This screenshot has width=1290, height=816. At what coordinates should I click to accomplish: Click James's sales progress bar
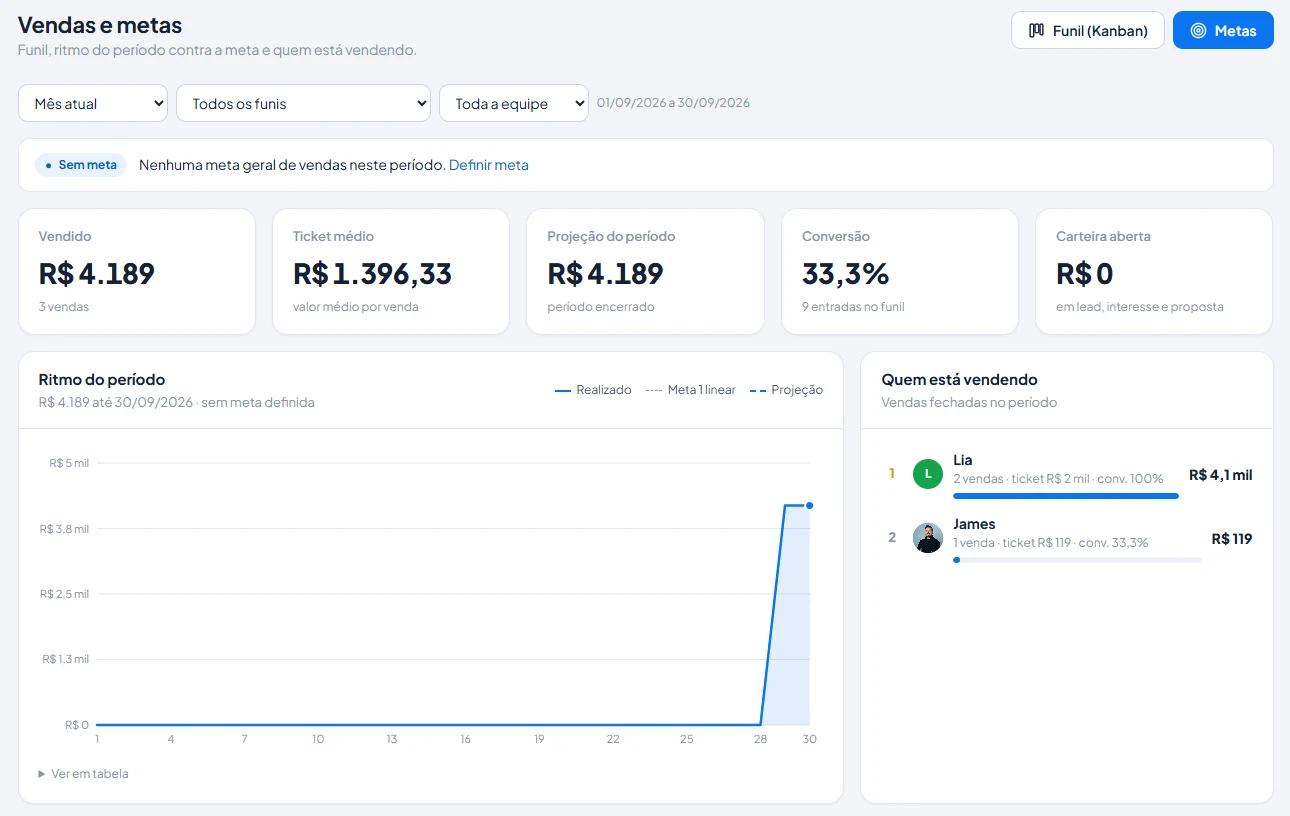pos(1077,560)
